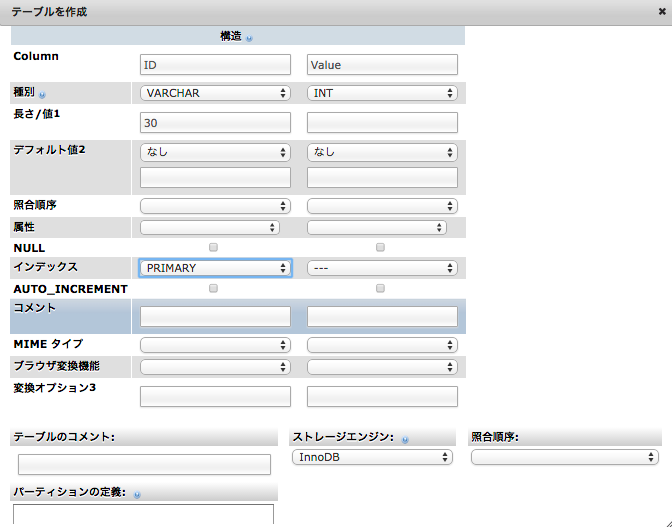Screen dimensions: 672x528
Task: Open the table-level 照合順序 dropdown
Action: 565,457
